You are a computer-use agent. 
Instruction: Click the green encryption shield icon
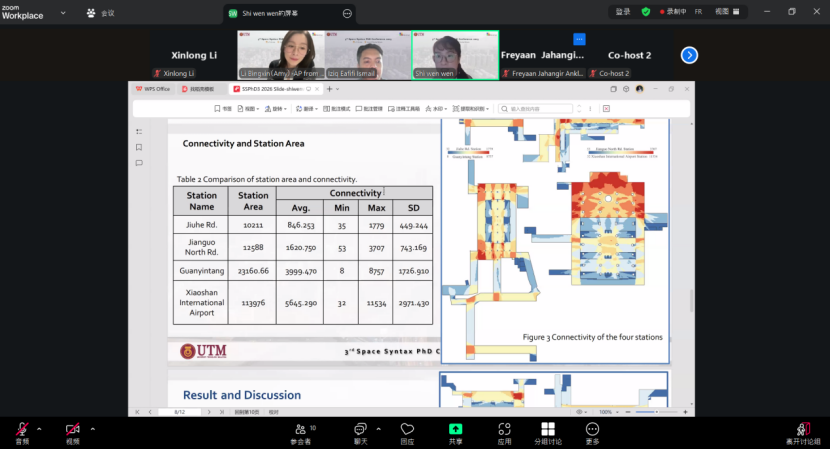click(646, 12)
